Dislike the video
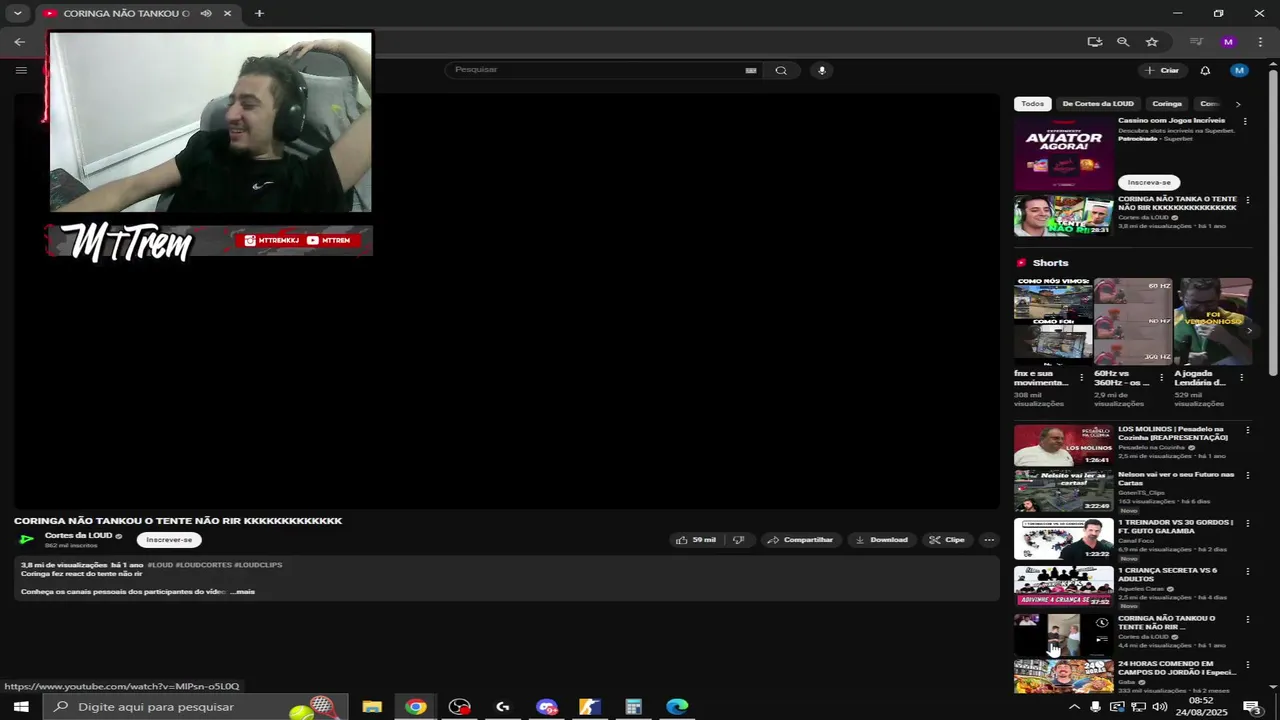 coord(738,540)
